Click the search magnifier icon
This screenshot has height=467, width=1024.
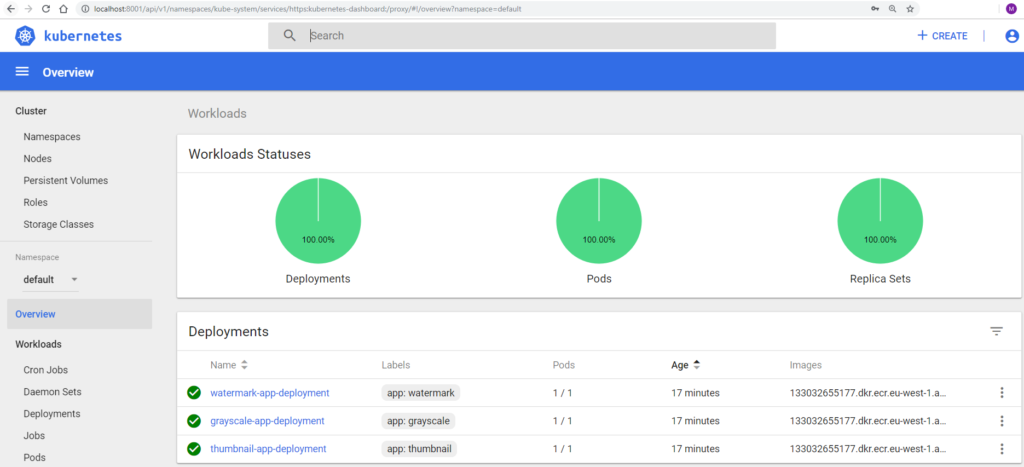tap(290, 35)
